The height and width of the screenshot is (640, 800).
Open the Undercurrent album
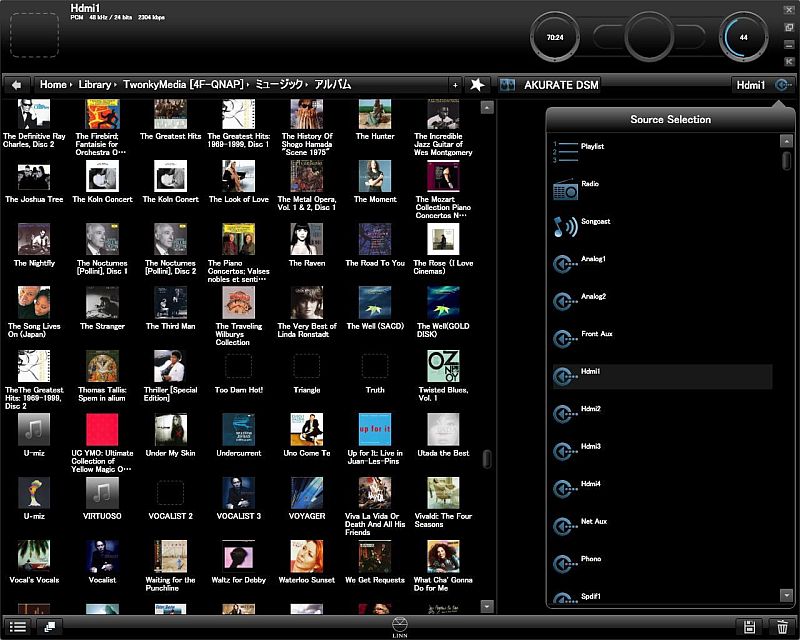pyautogui.click(x=238, y=429)
